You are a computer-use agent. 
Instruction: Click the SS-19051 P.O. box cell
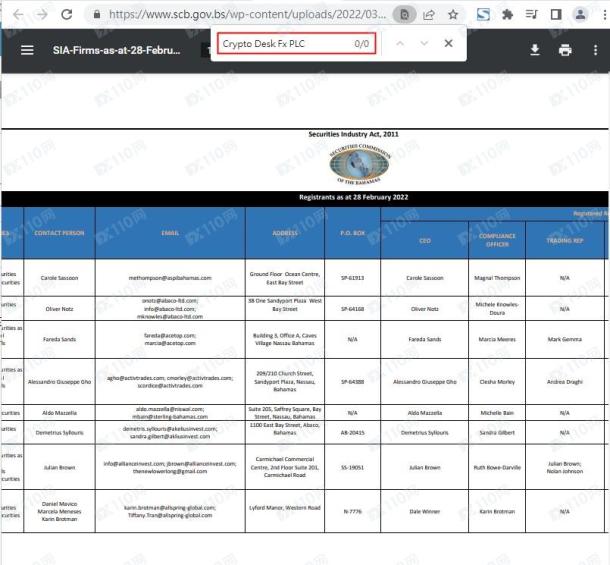tap(352, 467)
